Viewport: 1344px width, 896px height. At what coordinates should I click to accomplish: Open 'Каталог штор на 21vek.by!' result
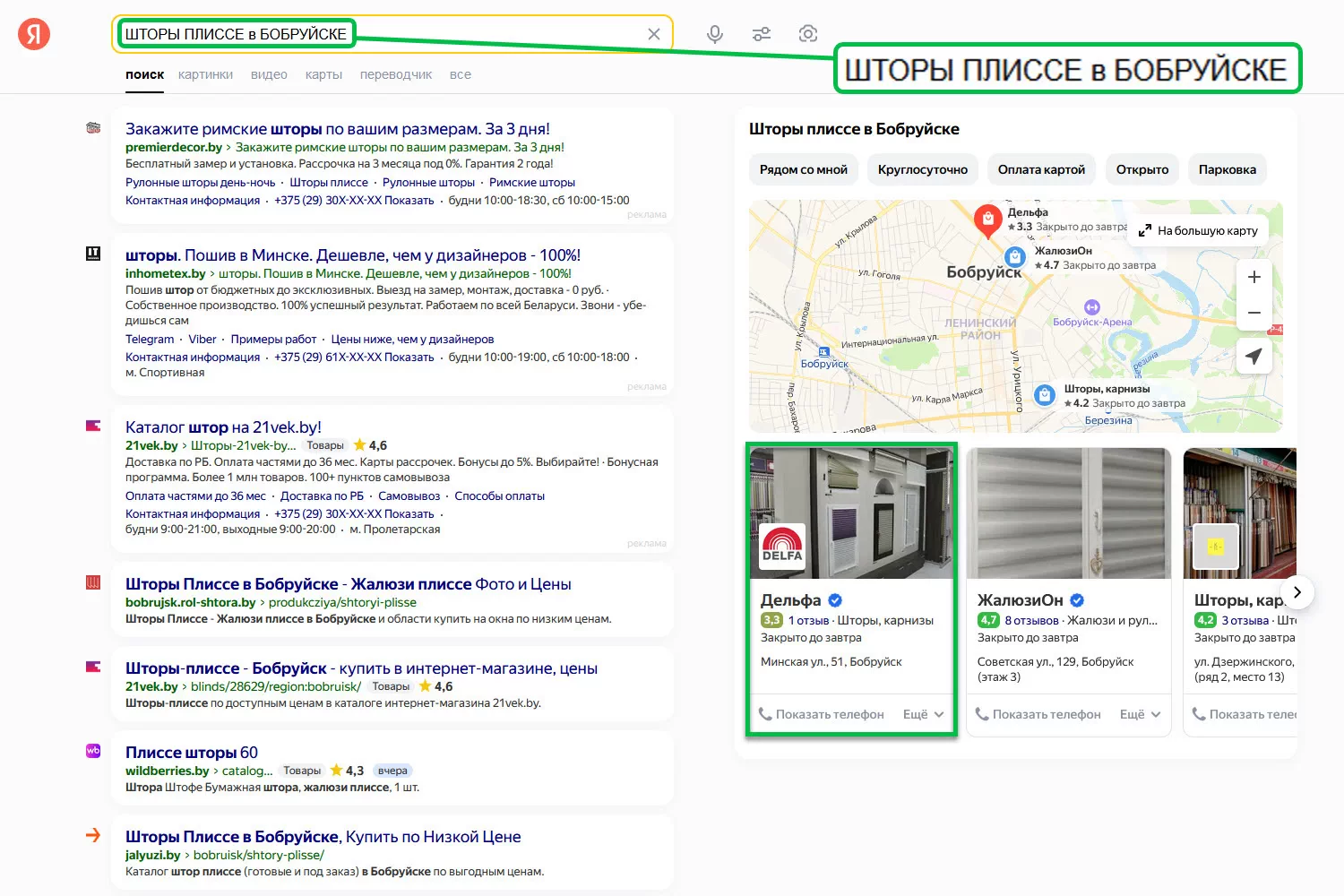click(223, 427)
